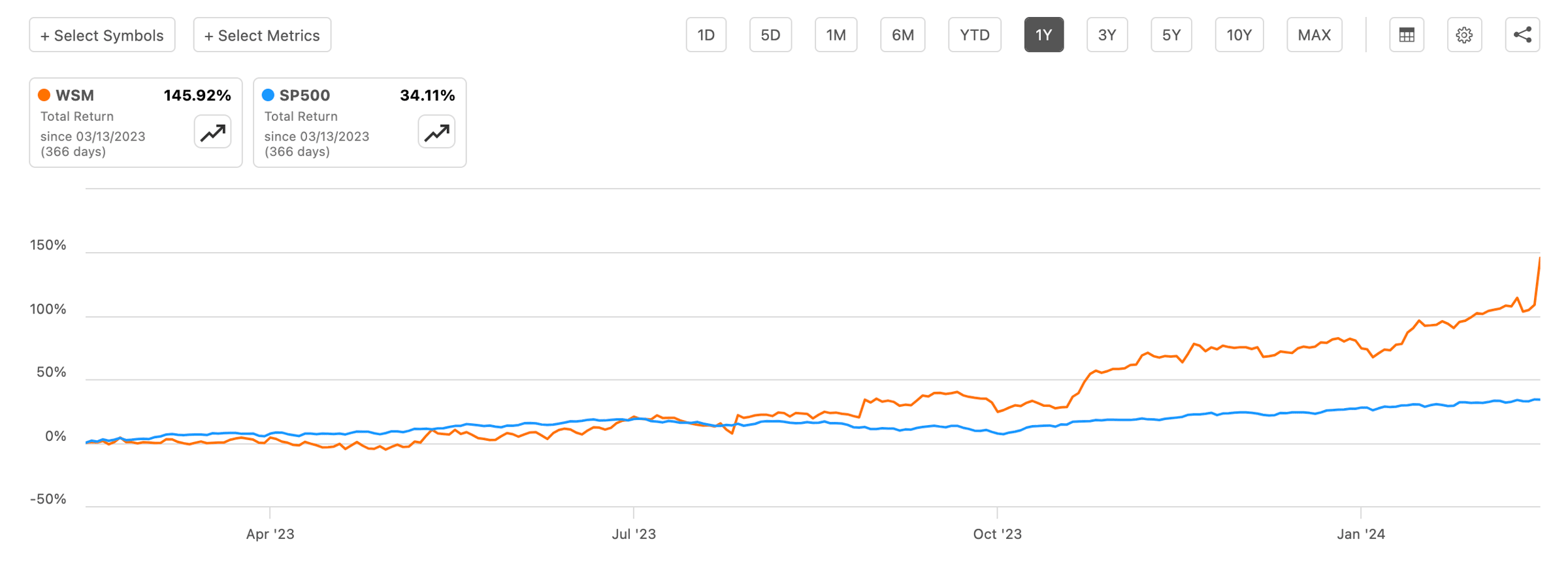The height and width of the screenshot is (576, 1568).
Task: Show year-to-date with YTD
Action: [974, 35]
